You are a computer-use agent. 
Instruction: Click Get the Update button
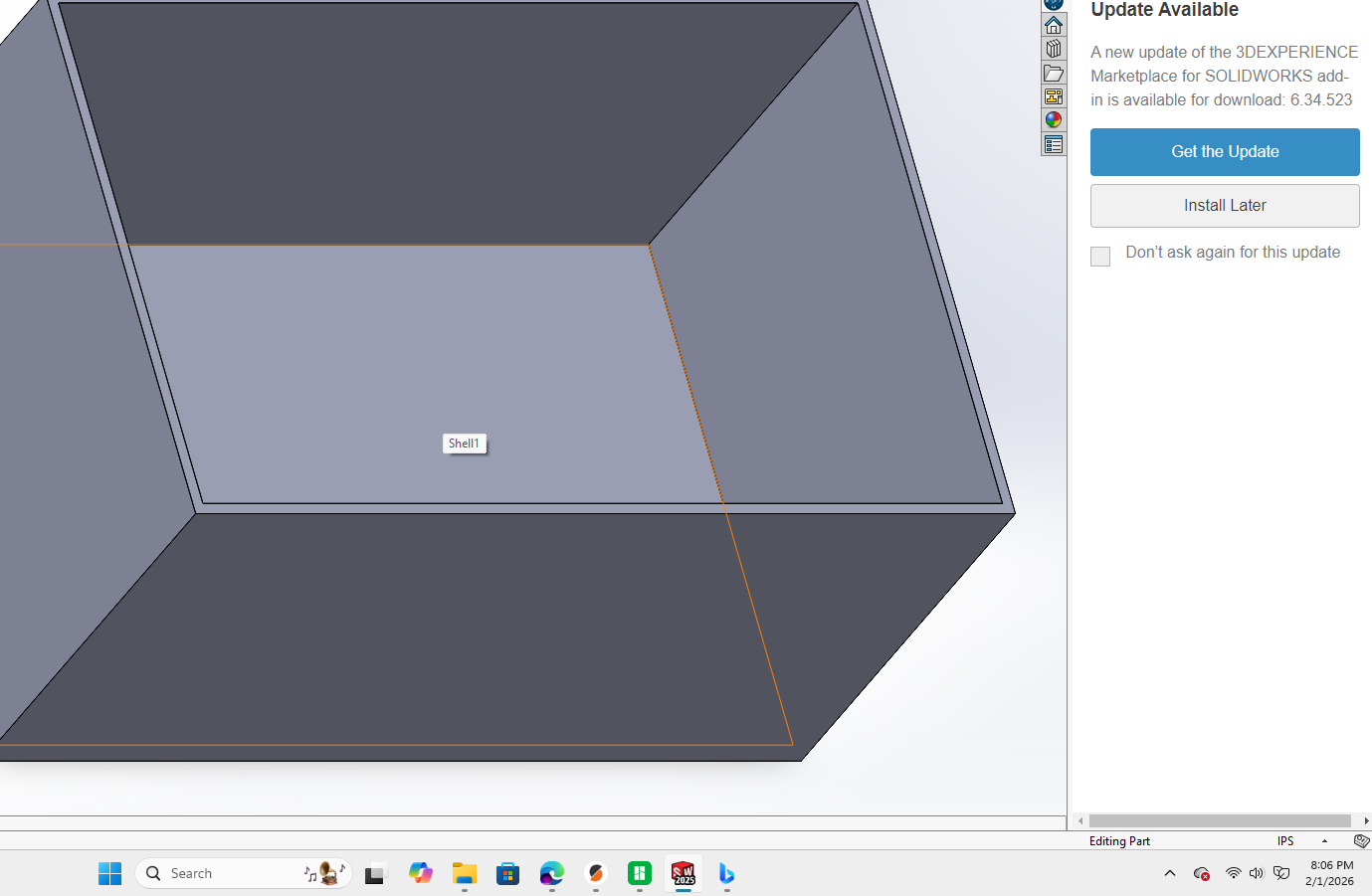(1225, 152)
